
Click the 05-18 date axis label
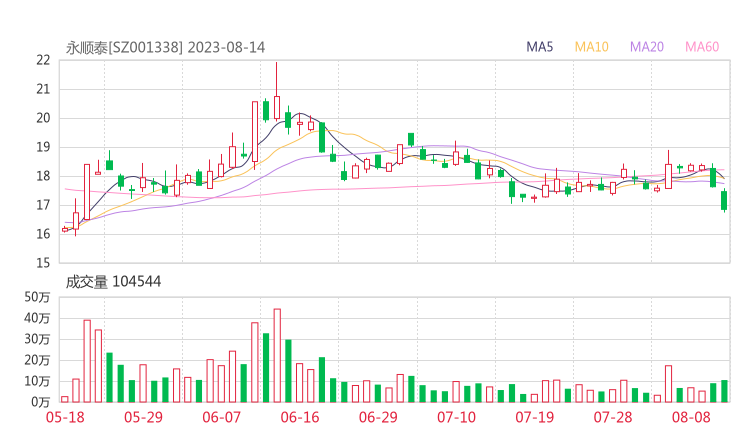[65, 417]
